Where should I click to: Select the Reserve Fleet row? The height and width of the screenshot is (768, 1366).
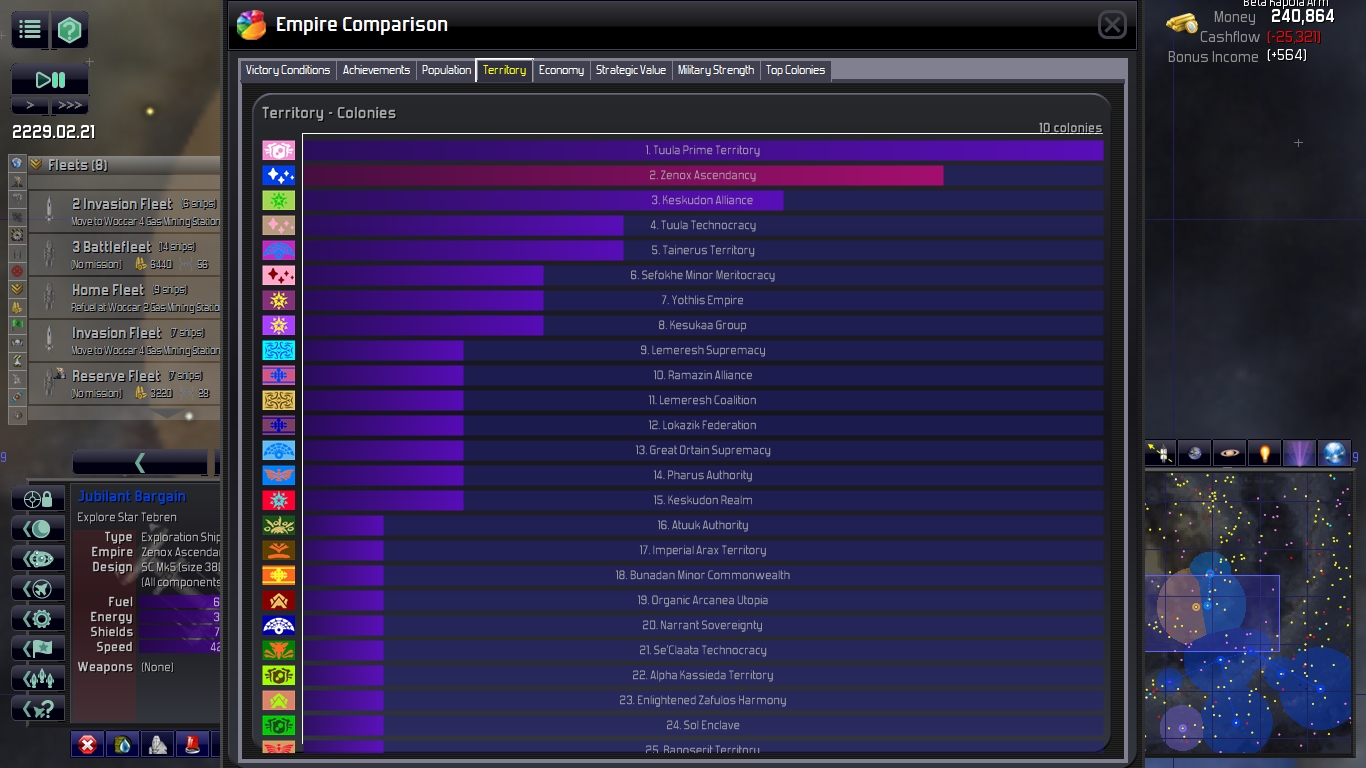point(124,383)
